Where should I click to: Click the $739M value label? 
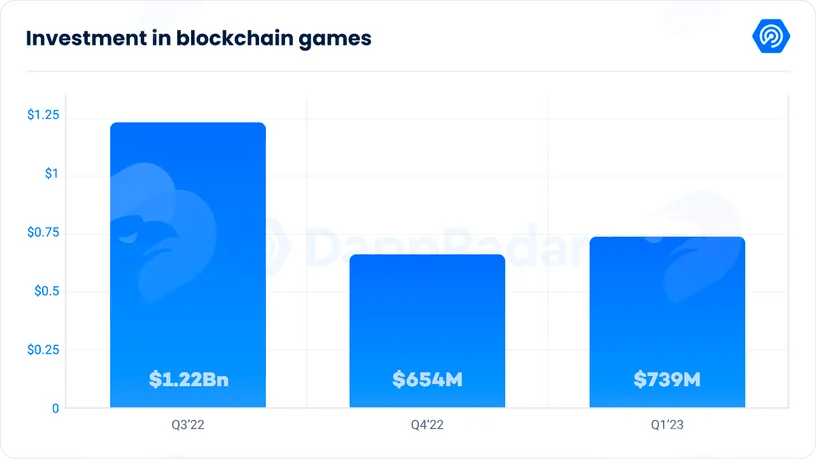coord(667,379)
